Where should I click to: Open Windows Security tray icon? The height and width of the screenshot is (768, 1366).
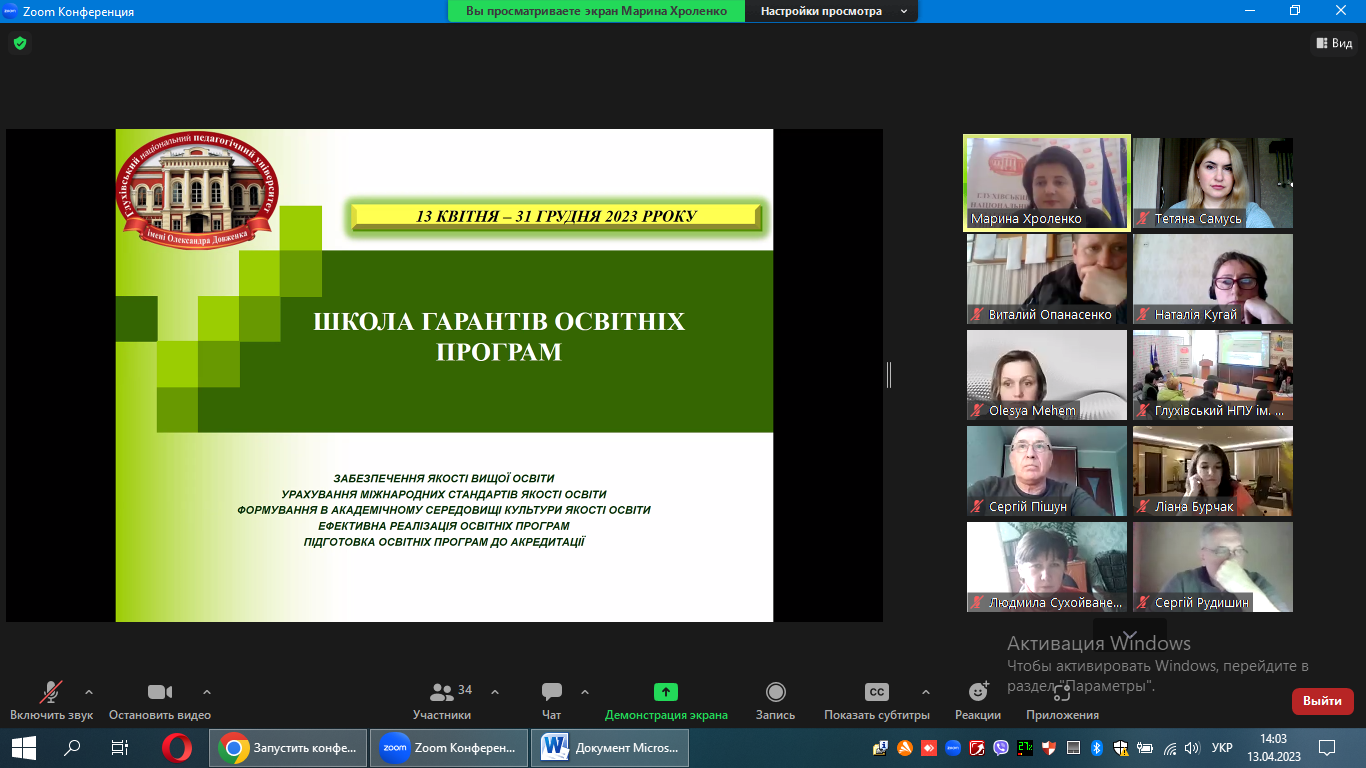click(x=1121, y=747)
